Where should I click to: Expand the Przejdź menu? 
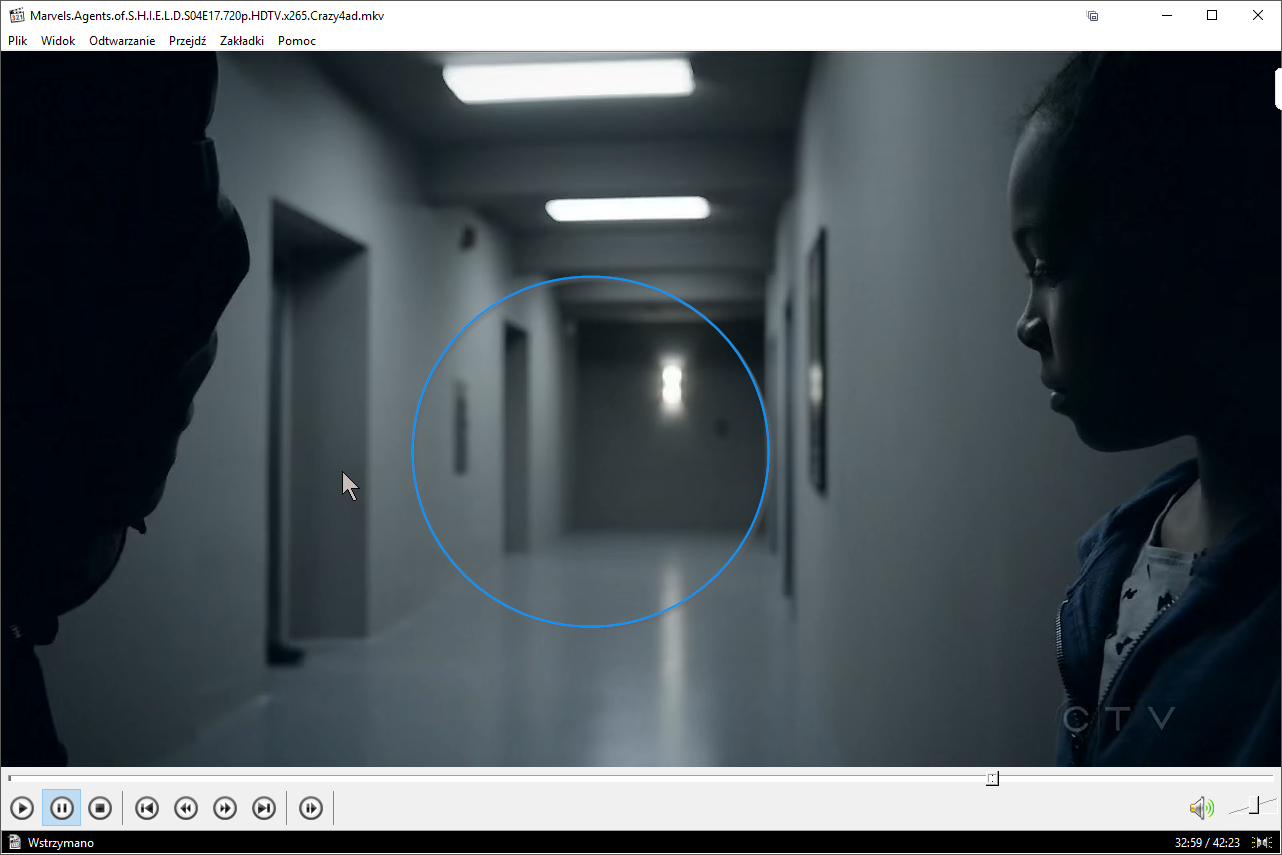point(187,41)
